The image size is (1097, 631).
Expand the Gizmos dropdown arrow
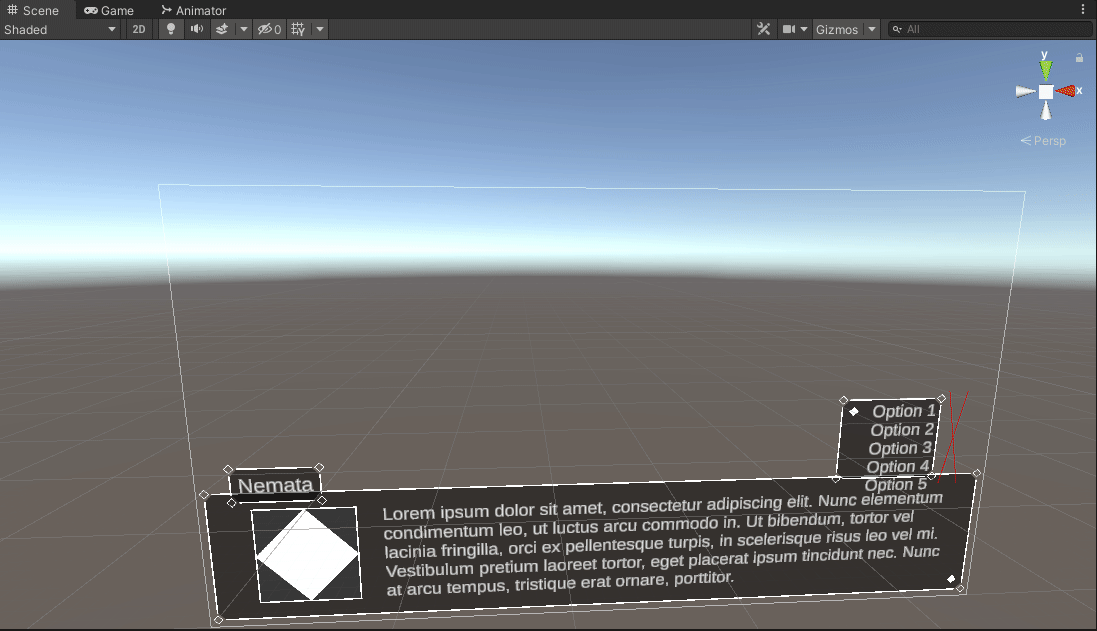[872, 29]
